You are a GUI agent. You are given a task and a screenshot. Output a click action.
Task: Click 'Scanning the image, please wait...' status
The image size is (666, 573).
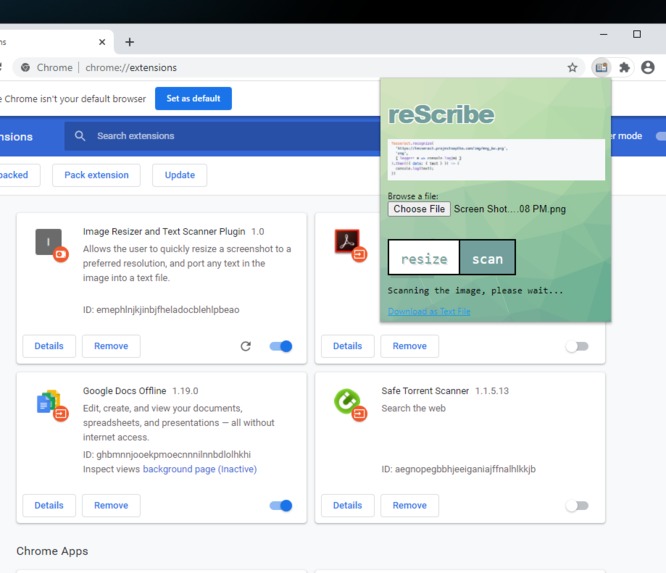[475, 291]
